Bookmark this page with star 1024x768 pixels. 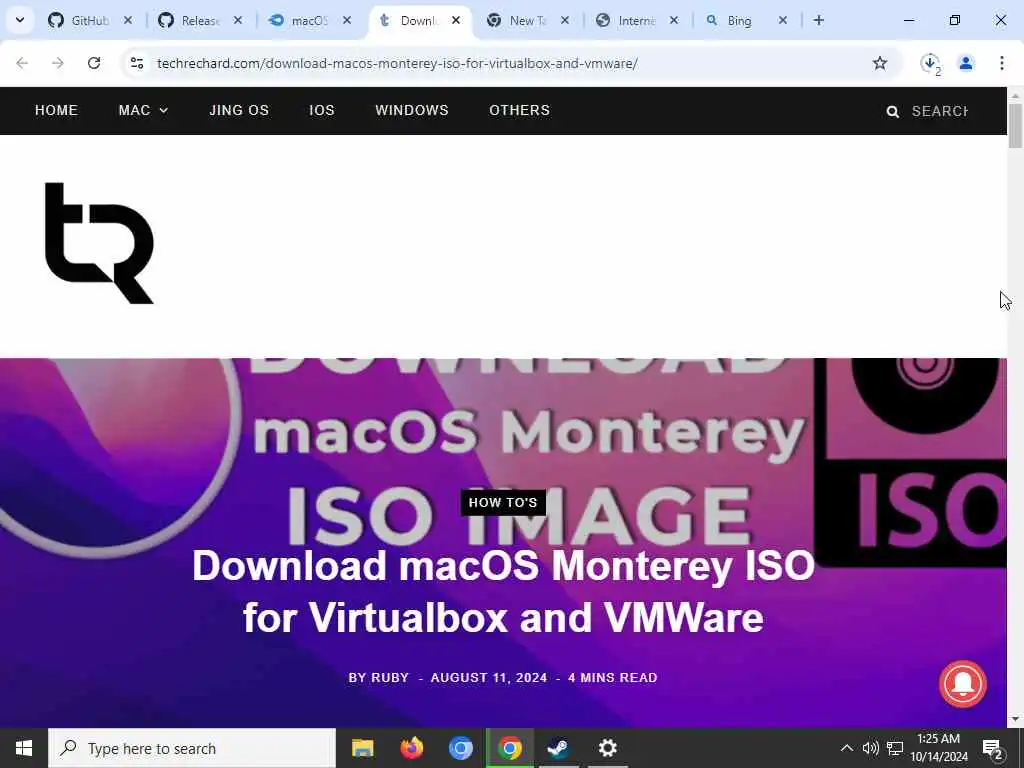click(x=880, y=63)
